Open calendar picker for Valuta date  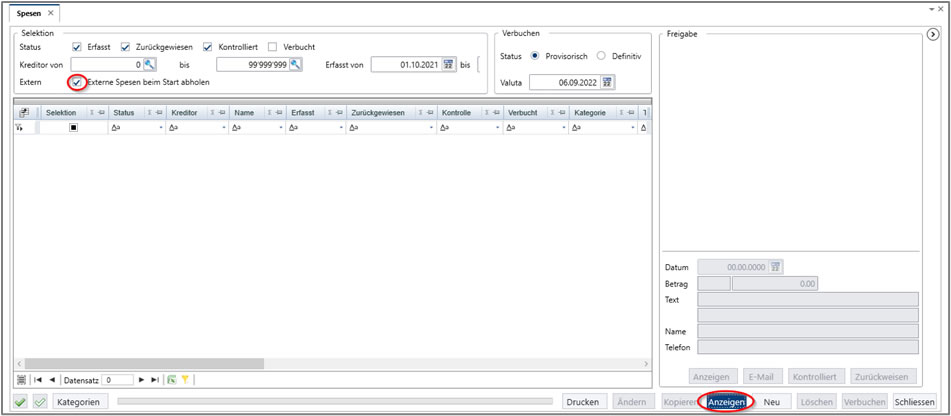pyautogui.click(x=608, y=82)
